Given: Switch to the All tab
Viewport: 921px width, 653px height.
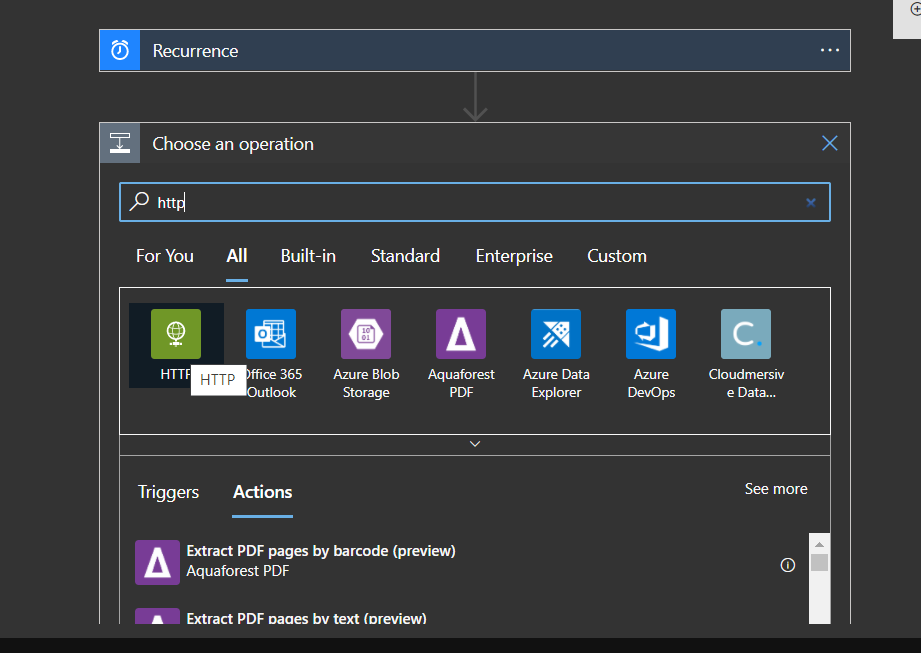Looking at the screenshot, I should [237, 256].
